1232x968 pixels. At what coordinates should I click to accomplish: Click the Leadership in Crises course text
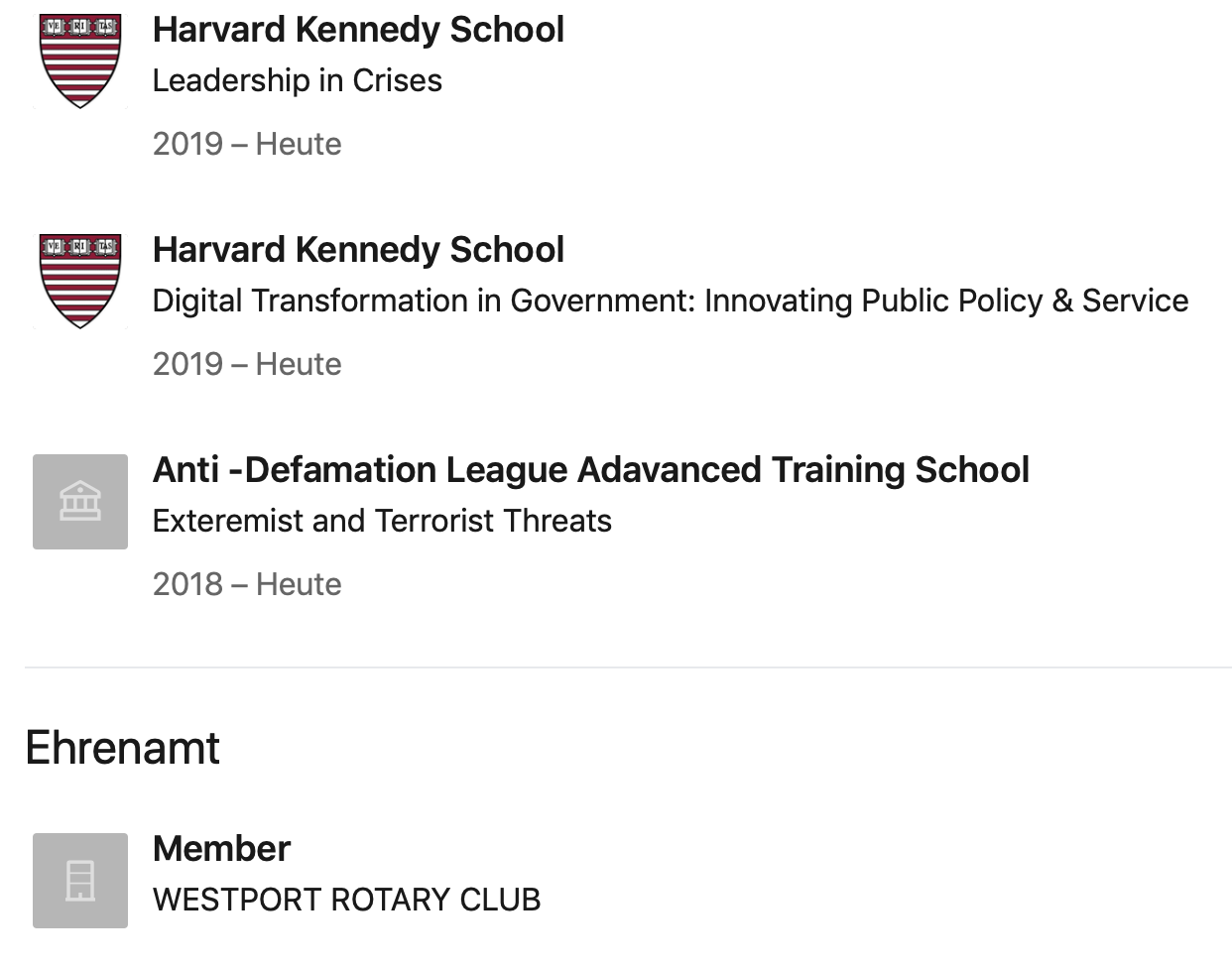[298, 80]
